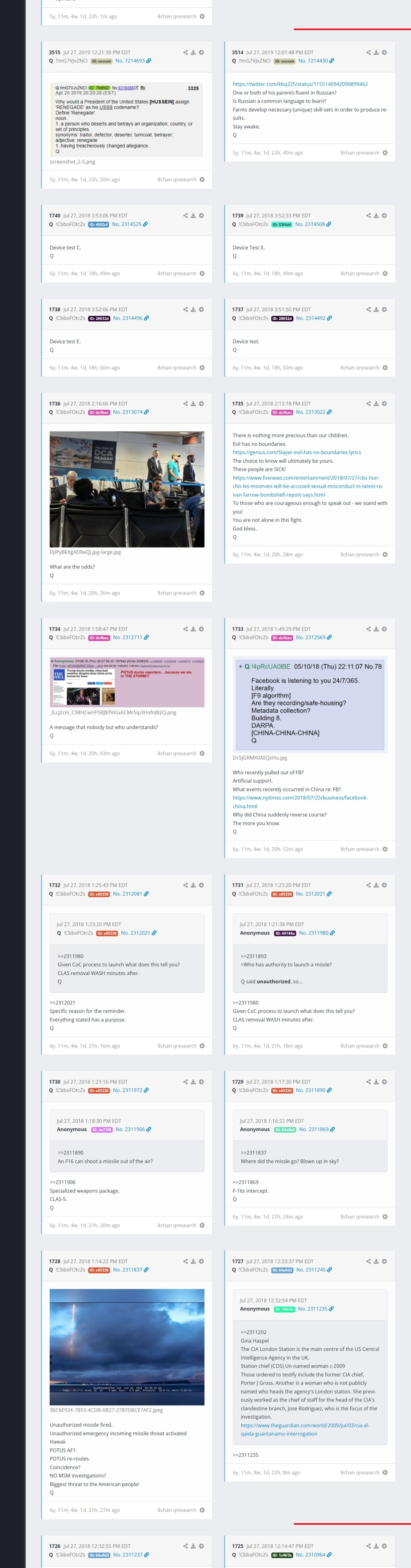Open the foxnews.com article link

point(307,486)
